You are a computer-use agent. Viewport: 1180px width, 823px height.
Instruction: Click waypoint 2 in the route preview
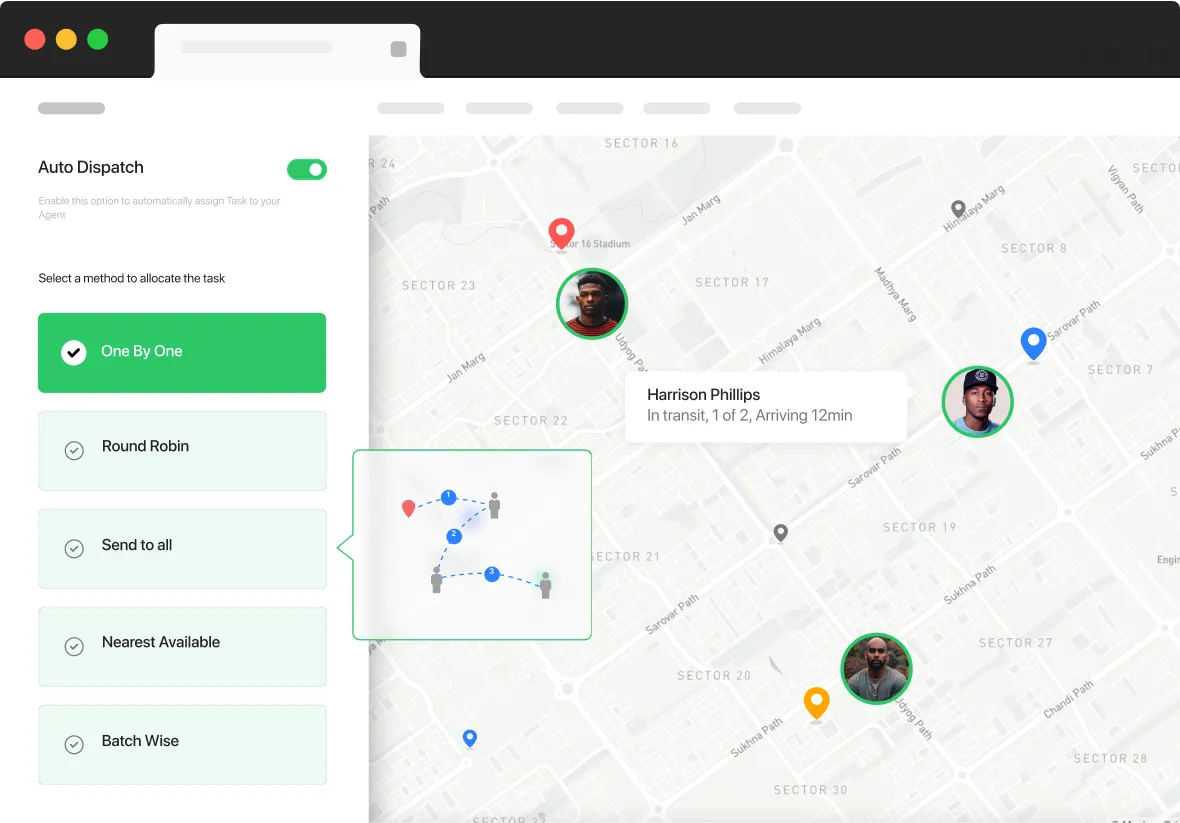tap(454, 536)
